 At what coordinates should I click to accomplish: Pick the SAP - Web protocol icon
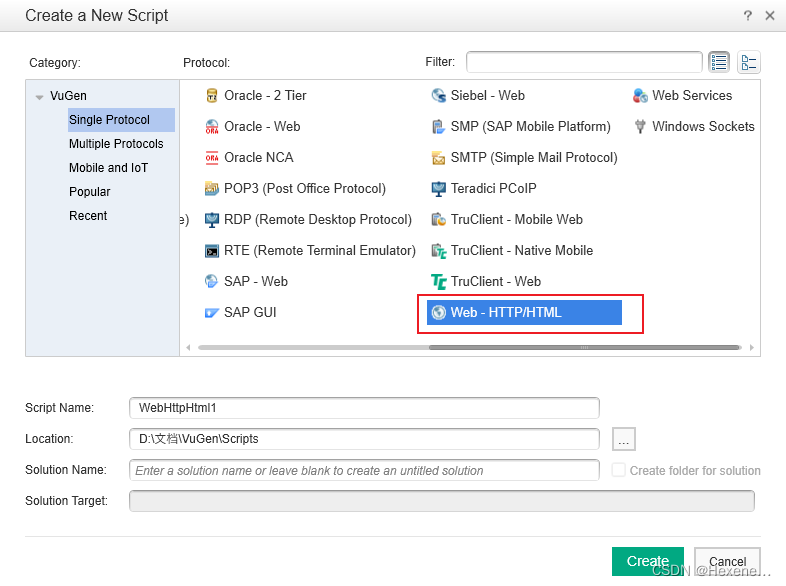click(x=212, y=281)
